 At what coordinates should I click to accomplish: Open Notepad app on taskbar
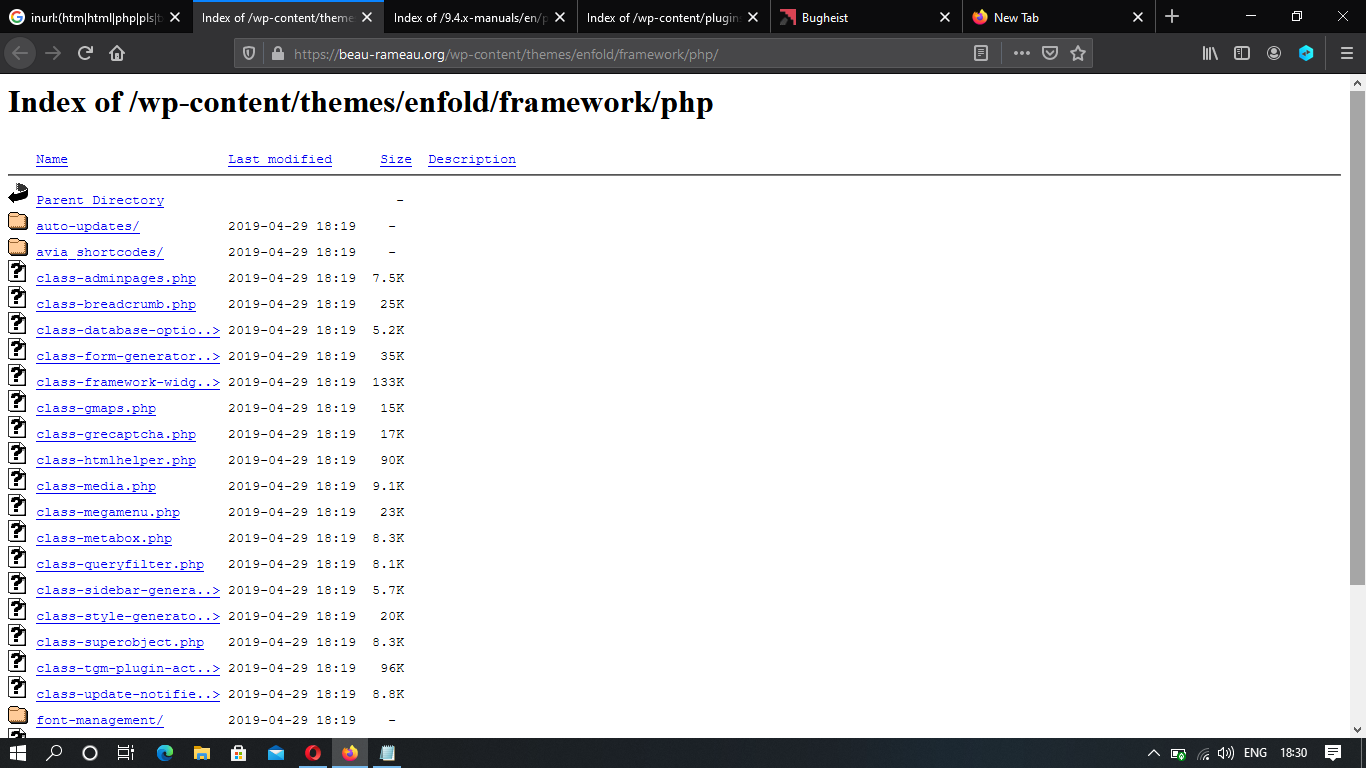click(x=387, y=753)
